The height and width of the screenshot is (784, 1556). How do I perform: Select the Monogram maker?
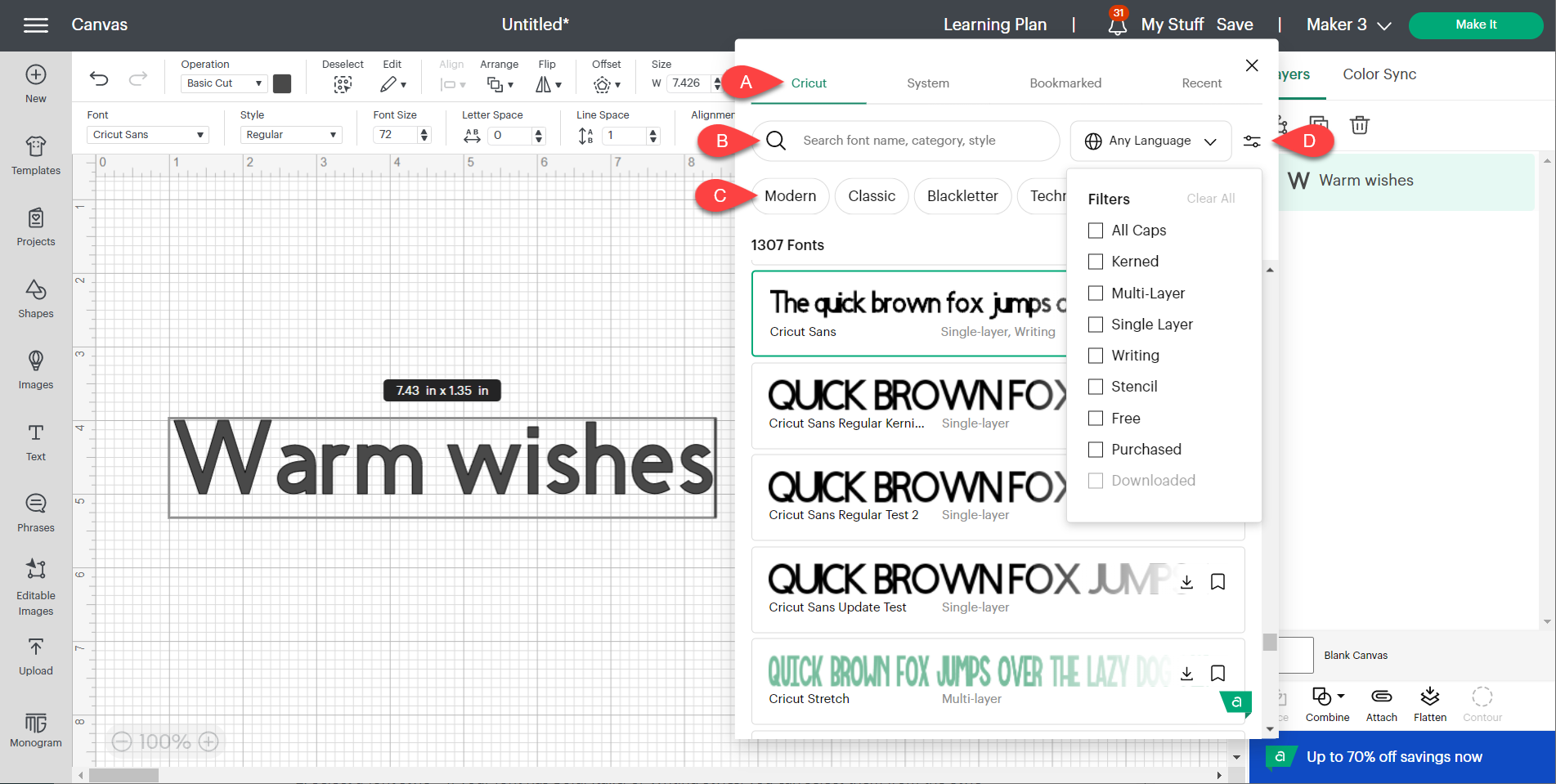pyautogui.click(x=35, y=730)
